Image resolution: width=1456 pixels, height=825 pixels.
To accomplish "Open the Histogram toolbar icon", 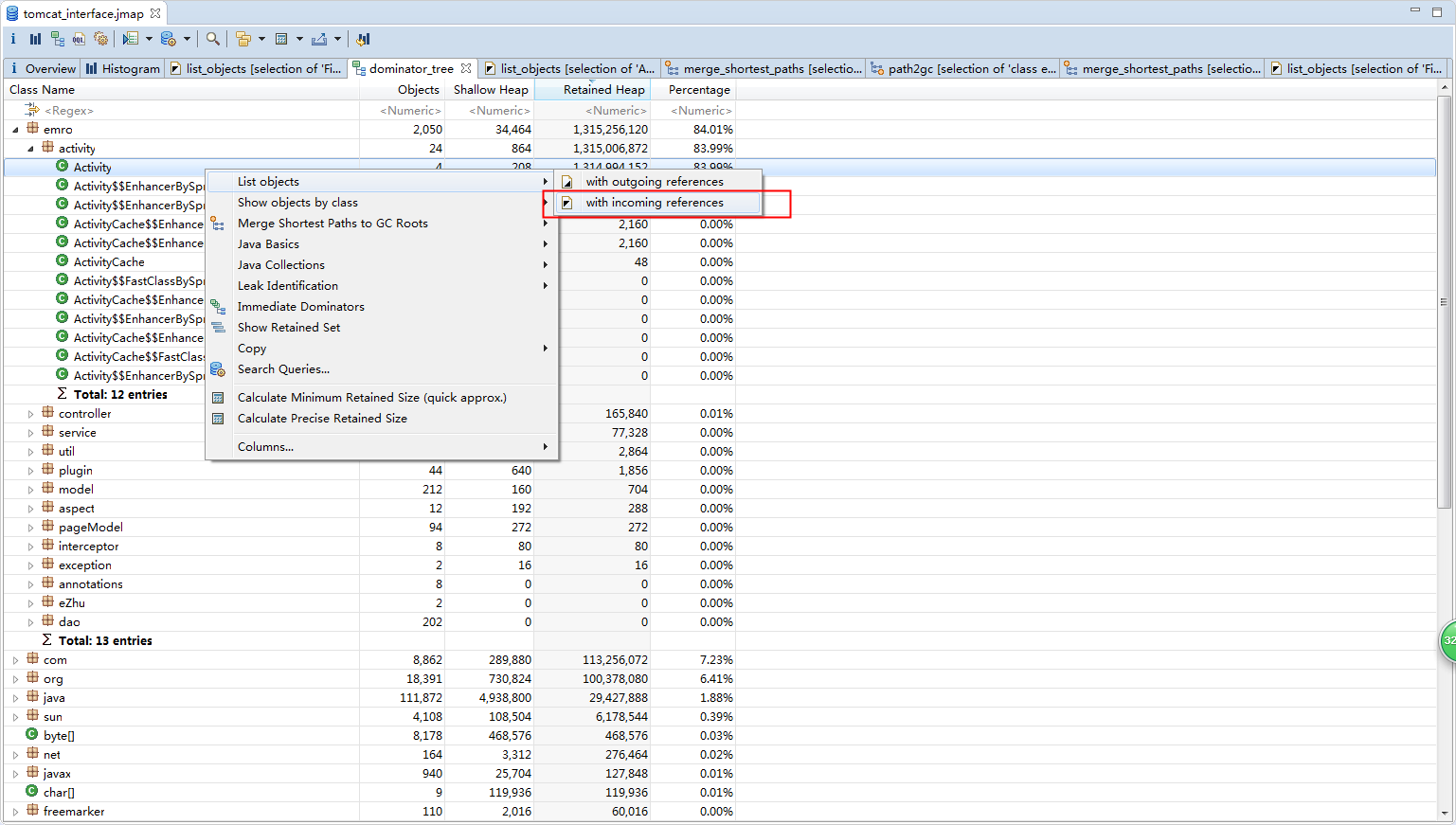I will [x=35, y=39].
